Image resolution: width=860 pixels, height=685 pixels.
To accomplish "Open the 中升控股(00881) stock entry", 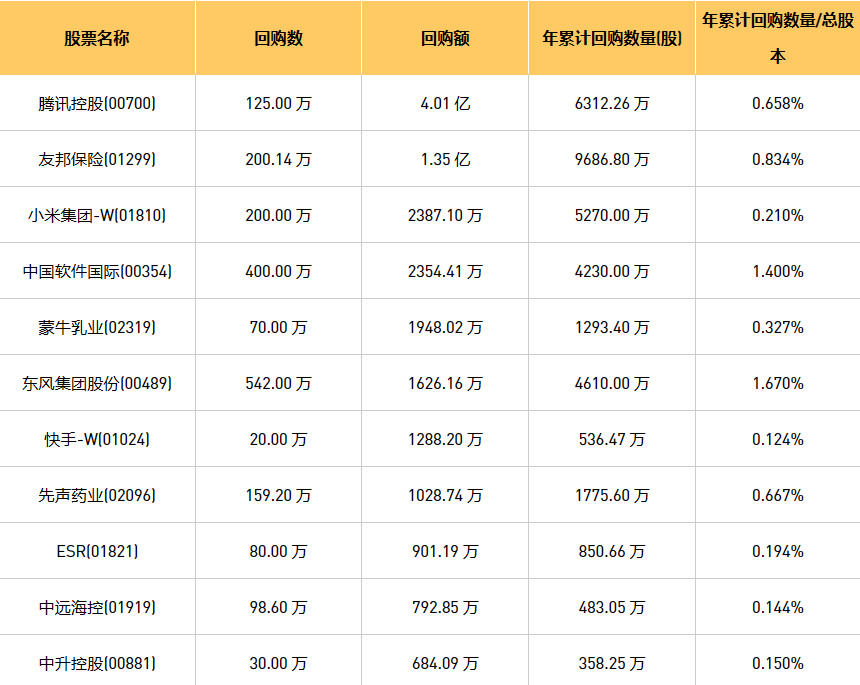I will click(97, 663).
